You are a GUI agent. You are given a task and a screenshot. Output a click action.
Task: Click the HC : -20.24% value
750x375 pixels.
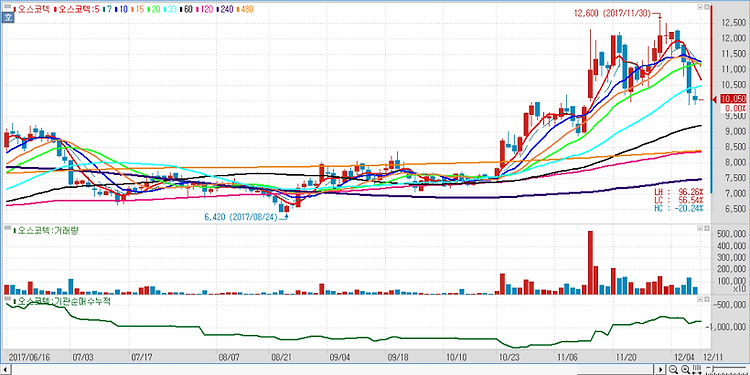678,209
